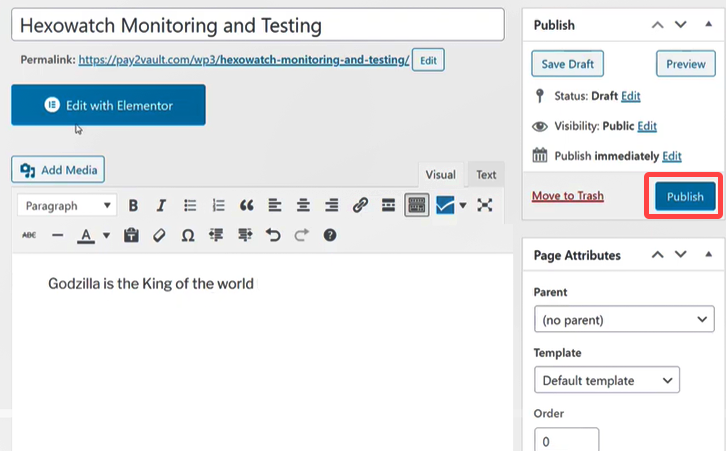Toggle the toolbar kitchen sink button
Image resolution: width=726 pixels, height=451 pixels.
417,205
